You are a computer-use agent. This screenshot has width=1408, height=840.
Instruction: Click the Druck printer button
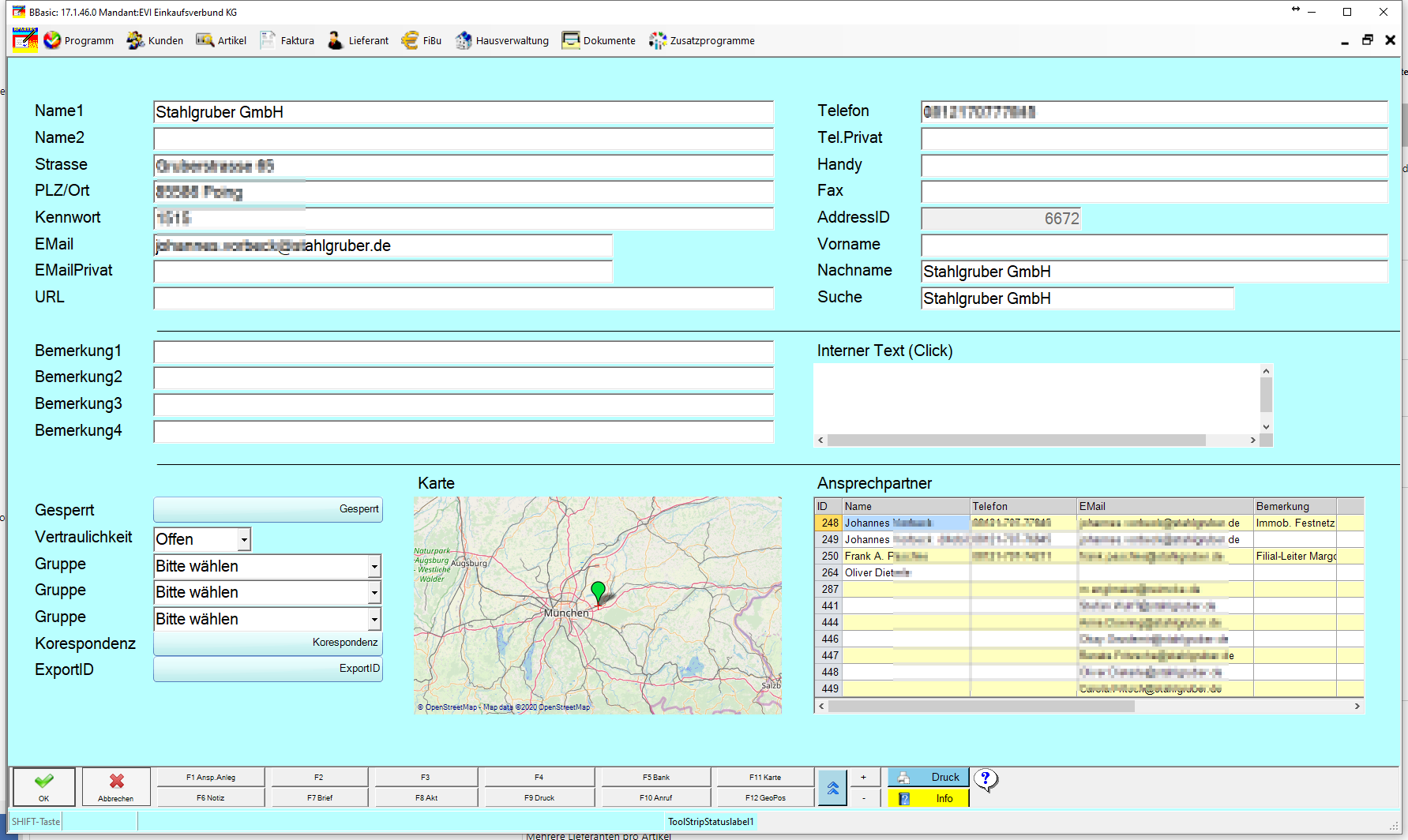click(x=929, y=777)
